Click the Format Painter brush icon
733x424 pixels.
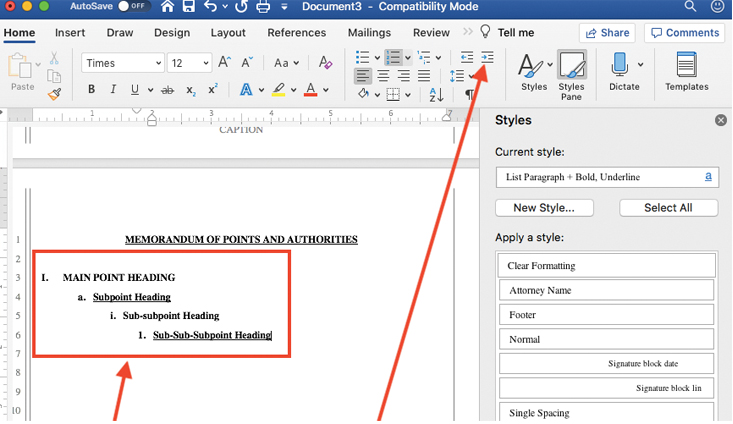click(x=54, y=95)
